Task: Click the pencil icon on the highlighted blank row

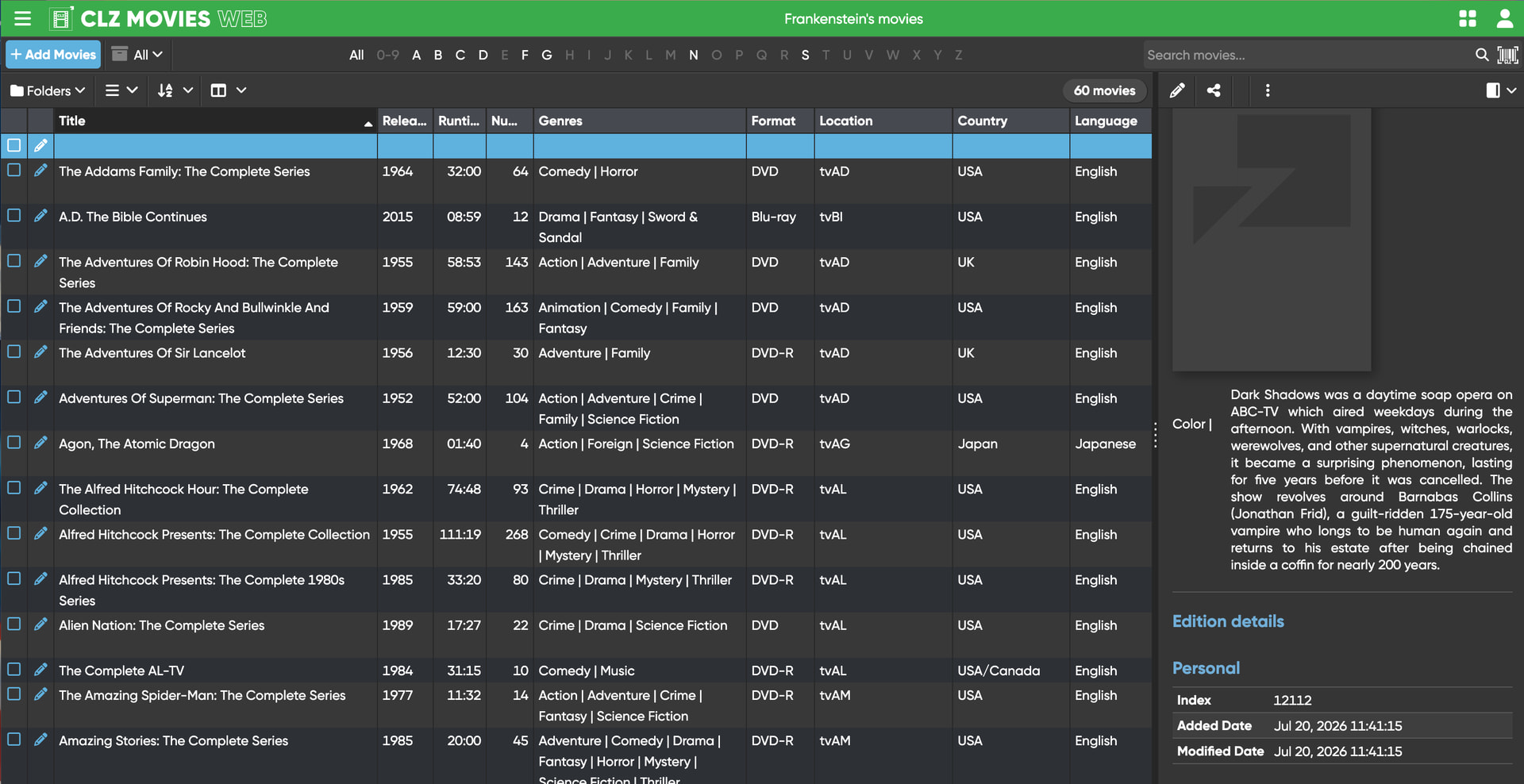Action: (40, 145)
